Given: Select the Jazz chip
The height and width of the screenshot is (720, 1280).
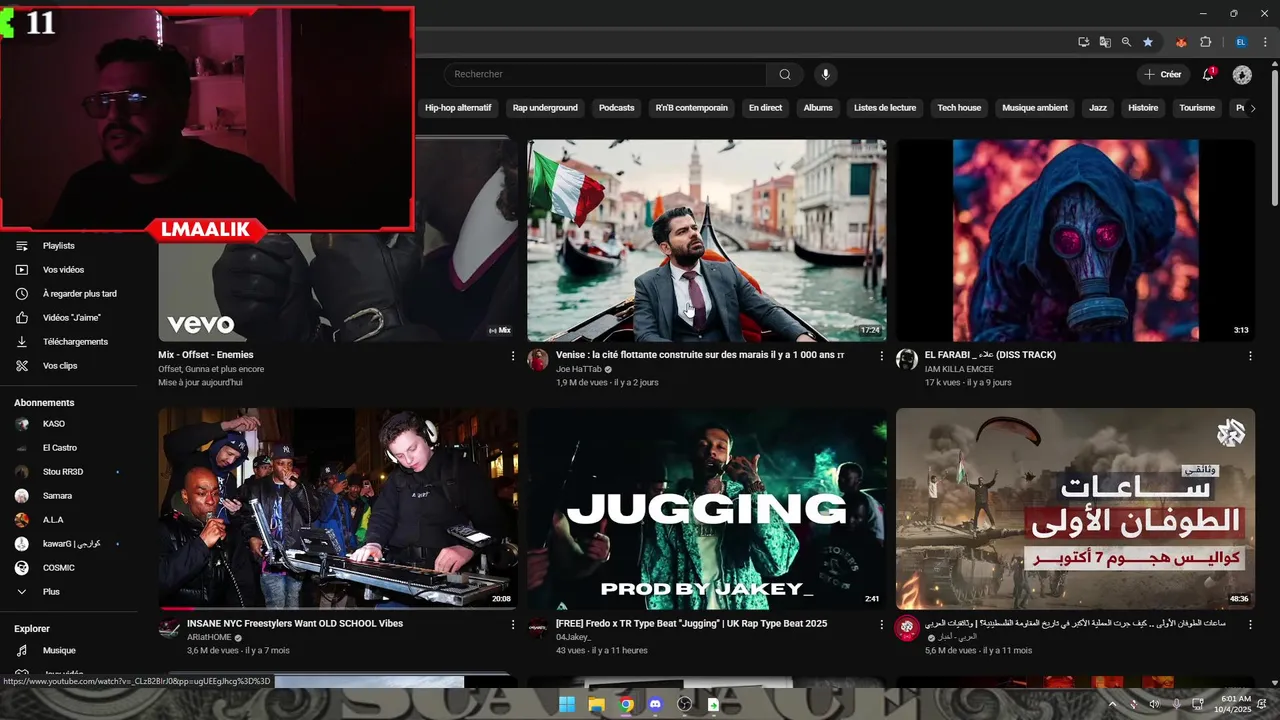Looking at the screenshot, I should pyautogui.click(x=1098, y=108).
